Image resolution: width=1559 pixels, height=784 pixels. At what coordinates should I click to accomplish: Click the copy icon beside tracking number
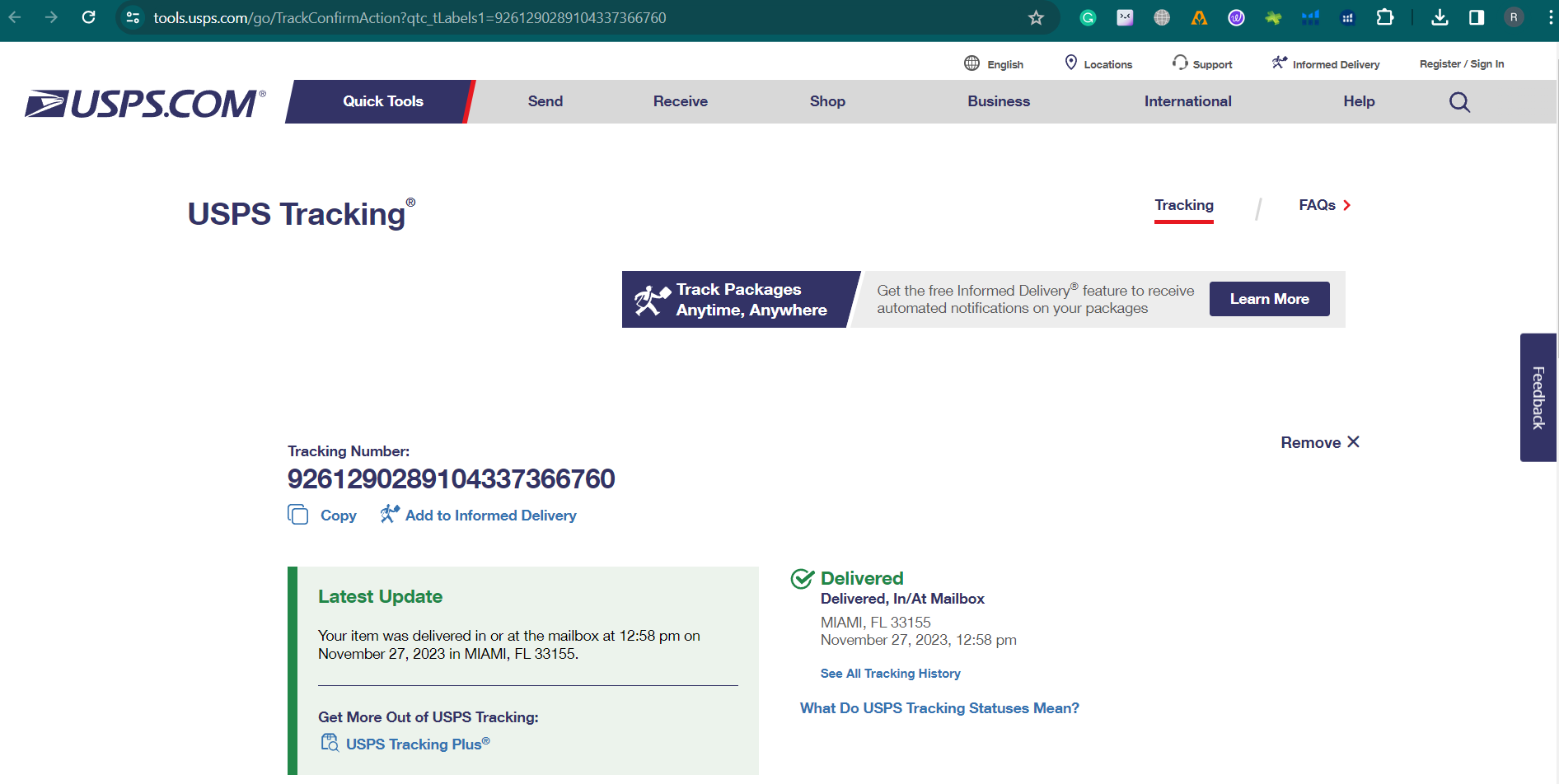pyautogui.click(x=297, y=515)
